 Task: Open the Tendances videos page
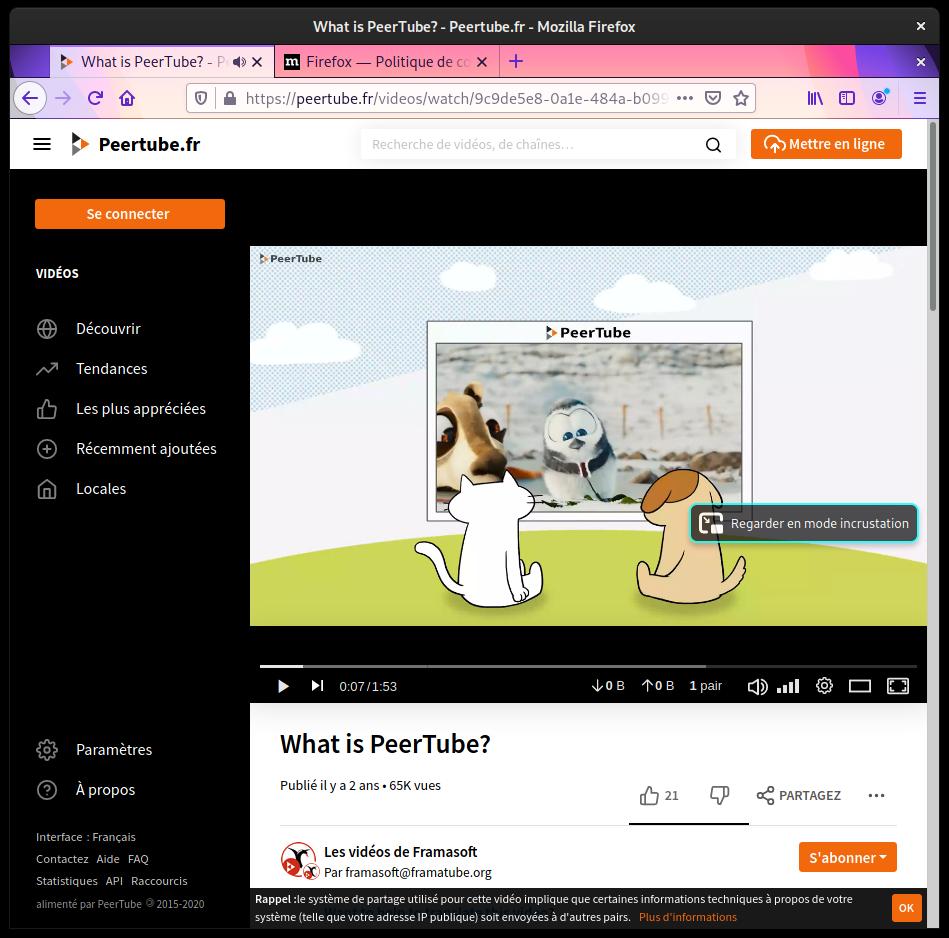(x=92, y=369)
